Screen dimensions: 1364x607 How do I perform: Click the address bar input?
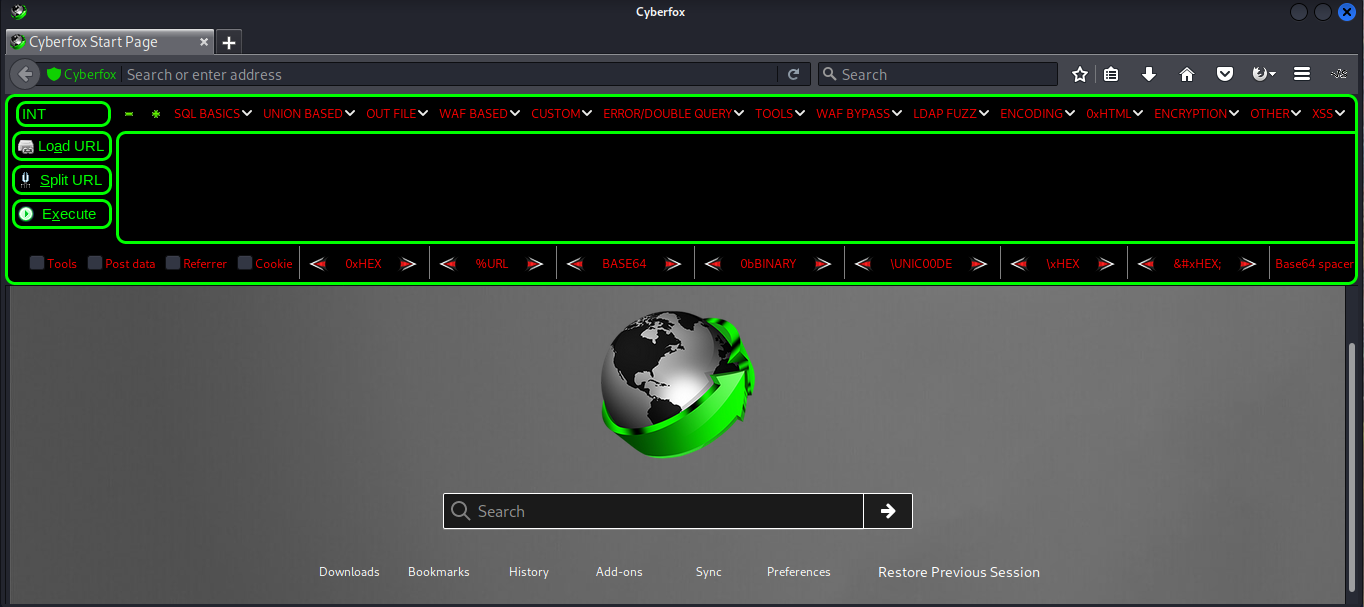click(450, 74)
